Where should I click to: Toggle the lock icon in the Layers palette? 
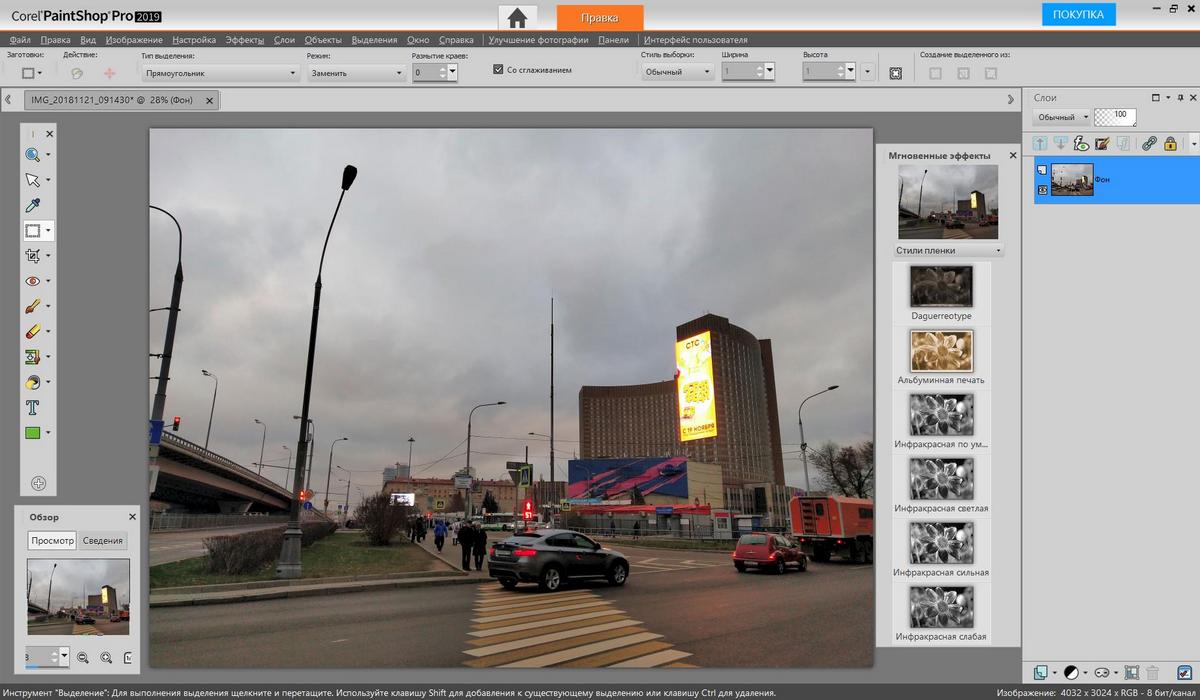pyautogui.click(x=1169, y=142)
